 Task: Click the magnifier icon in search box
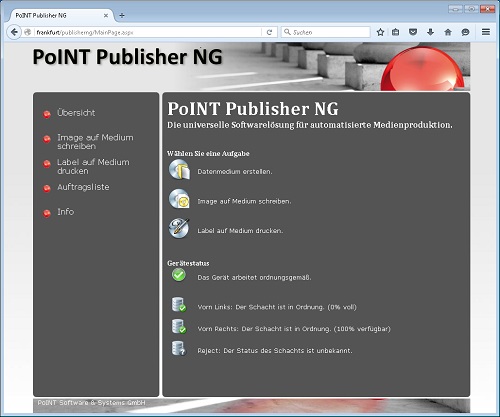[287, 32]
